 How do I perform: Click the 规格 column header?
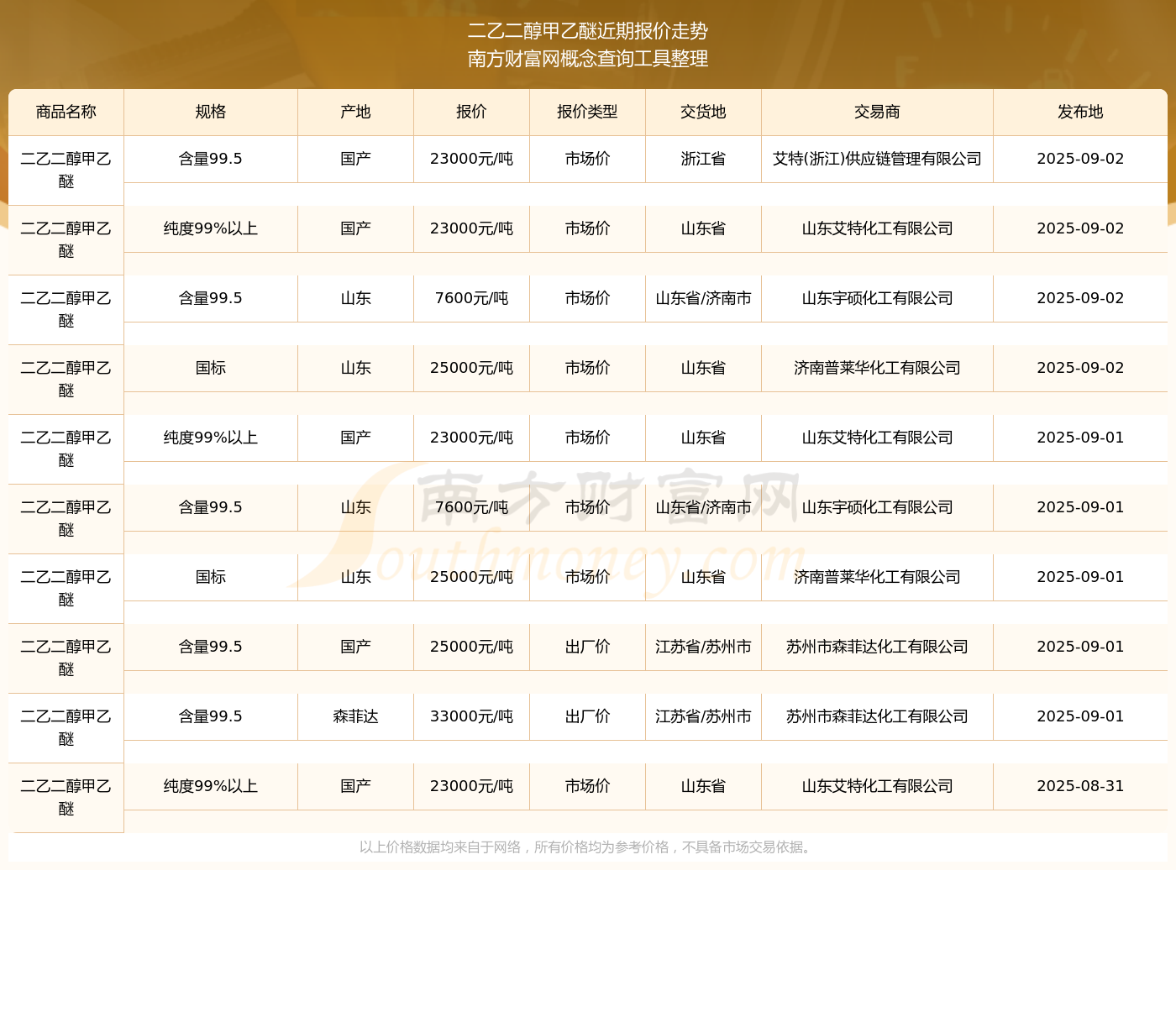pyautogui.click(x=210, y=112)
